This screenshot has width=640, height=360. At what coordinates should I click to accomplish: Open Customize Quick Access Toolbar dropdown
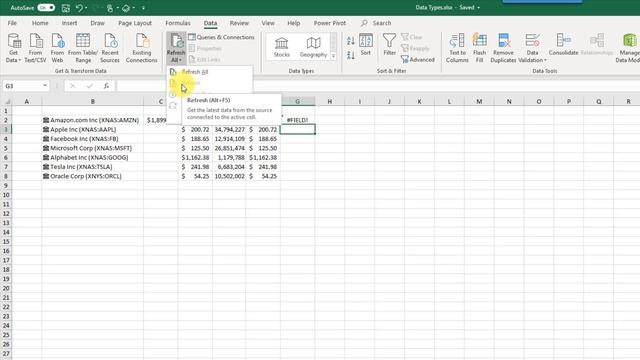coord(143,8)
